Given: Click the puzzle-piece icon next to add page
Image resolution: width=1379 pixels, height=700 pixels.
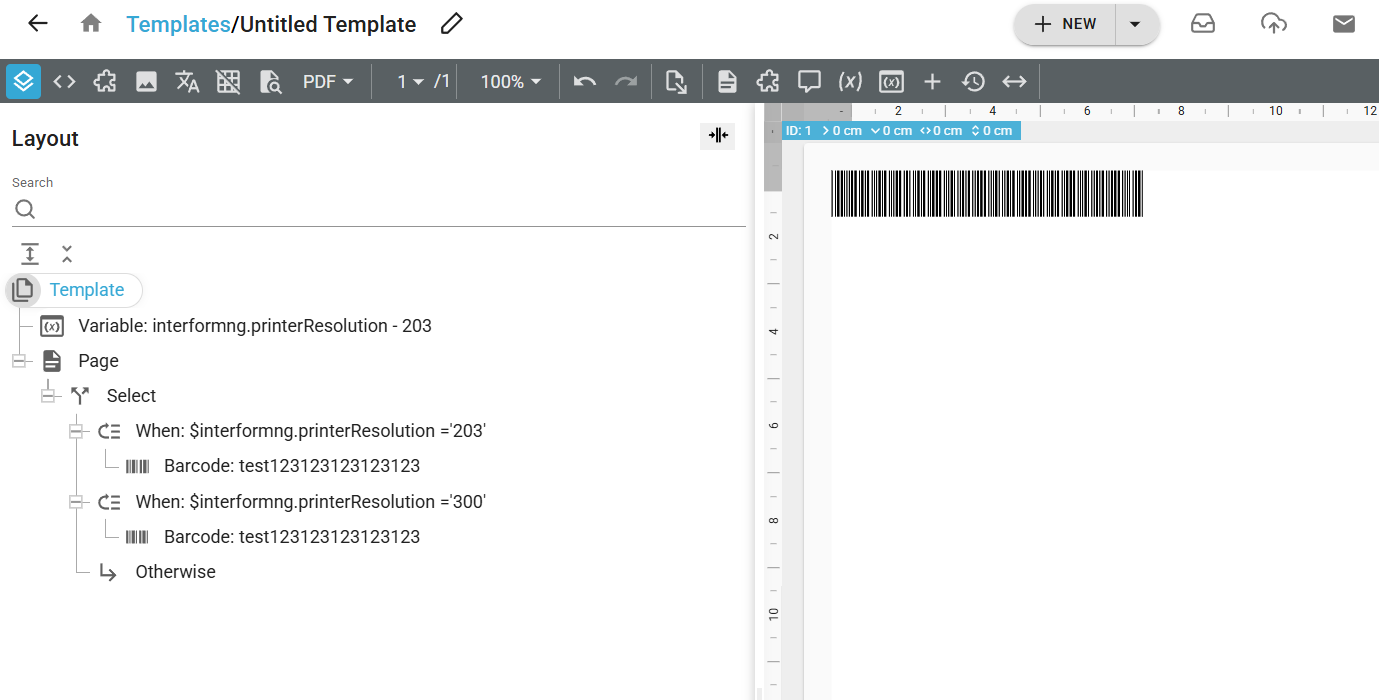Looking at the screenshot, I should pos(768,81).
